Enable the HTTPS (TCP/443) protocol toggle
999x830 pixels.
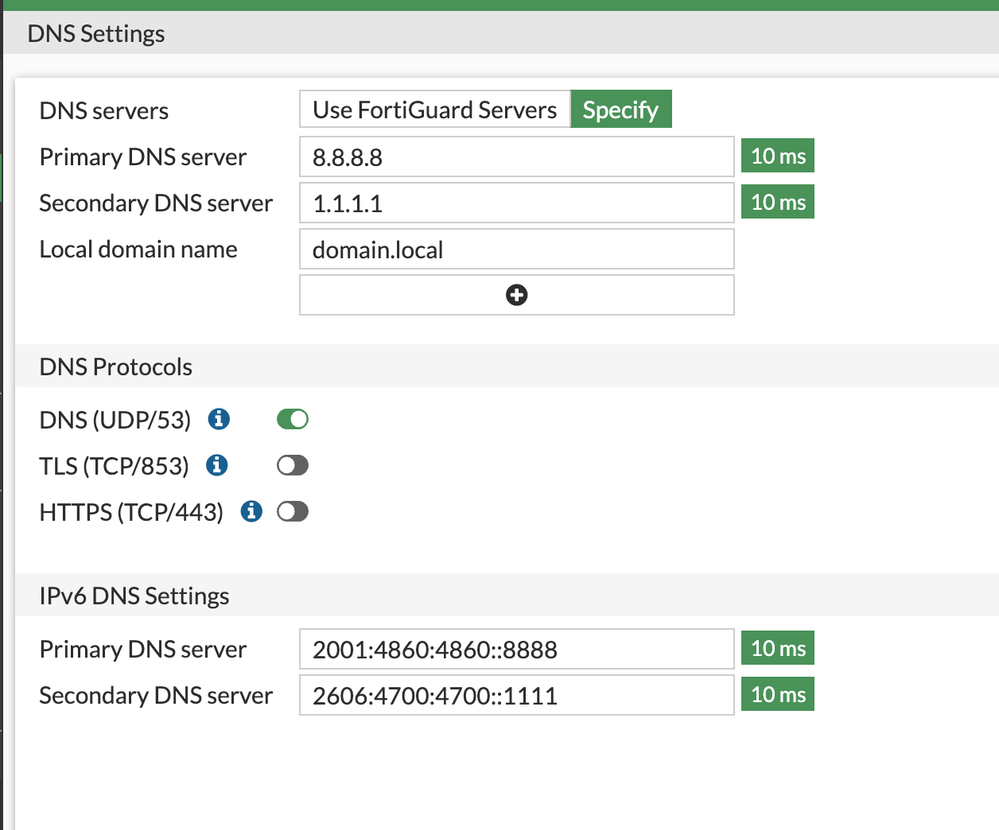292,511
